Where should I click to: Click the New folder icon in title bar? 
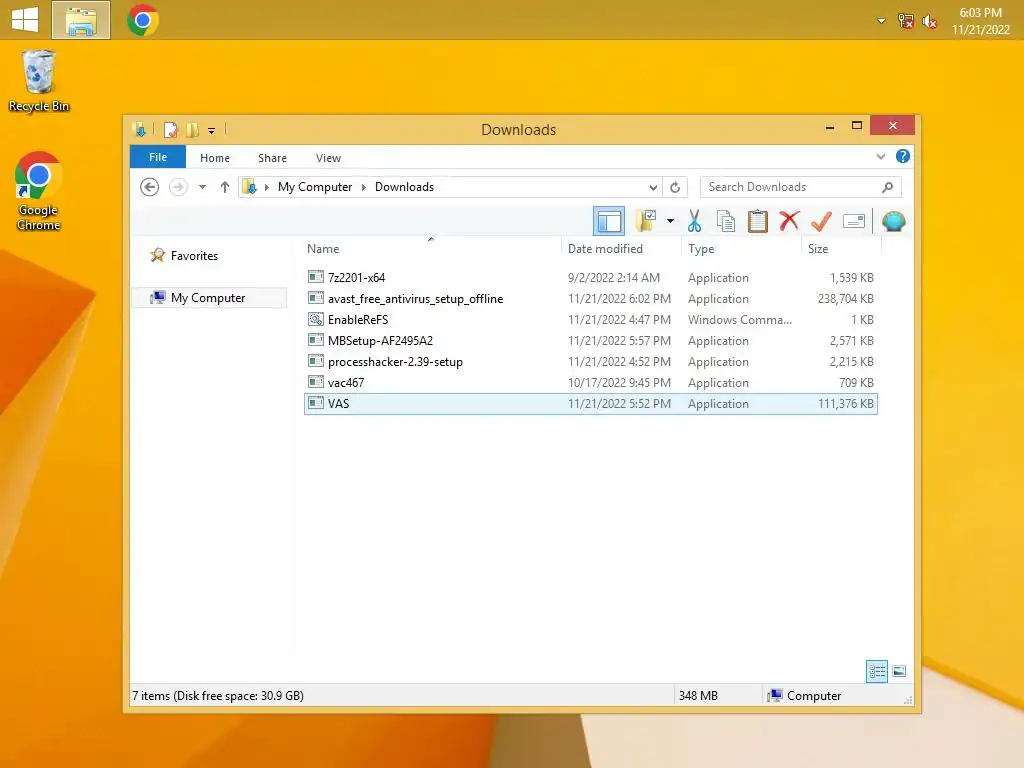click(192, 130)
